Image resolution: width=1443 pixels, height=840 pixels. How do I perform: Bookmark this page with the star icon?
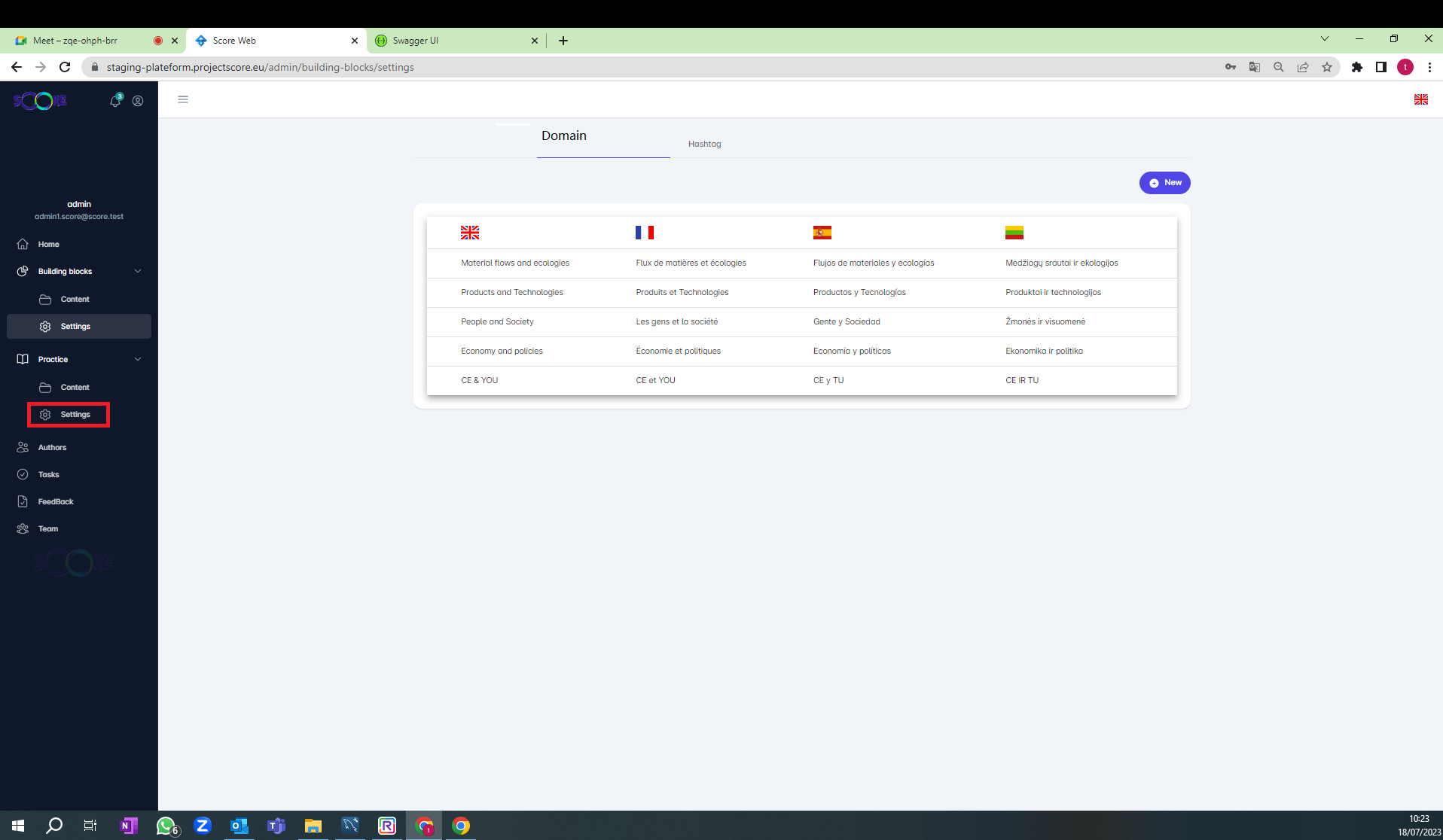tap(1327, 67)
